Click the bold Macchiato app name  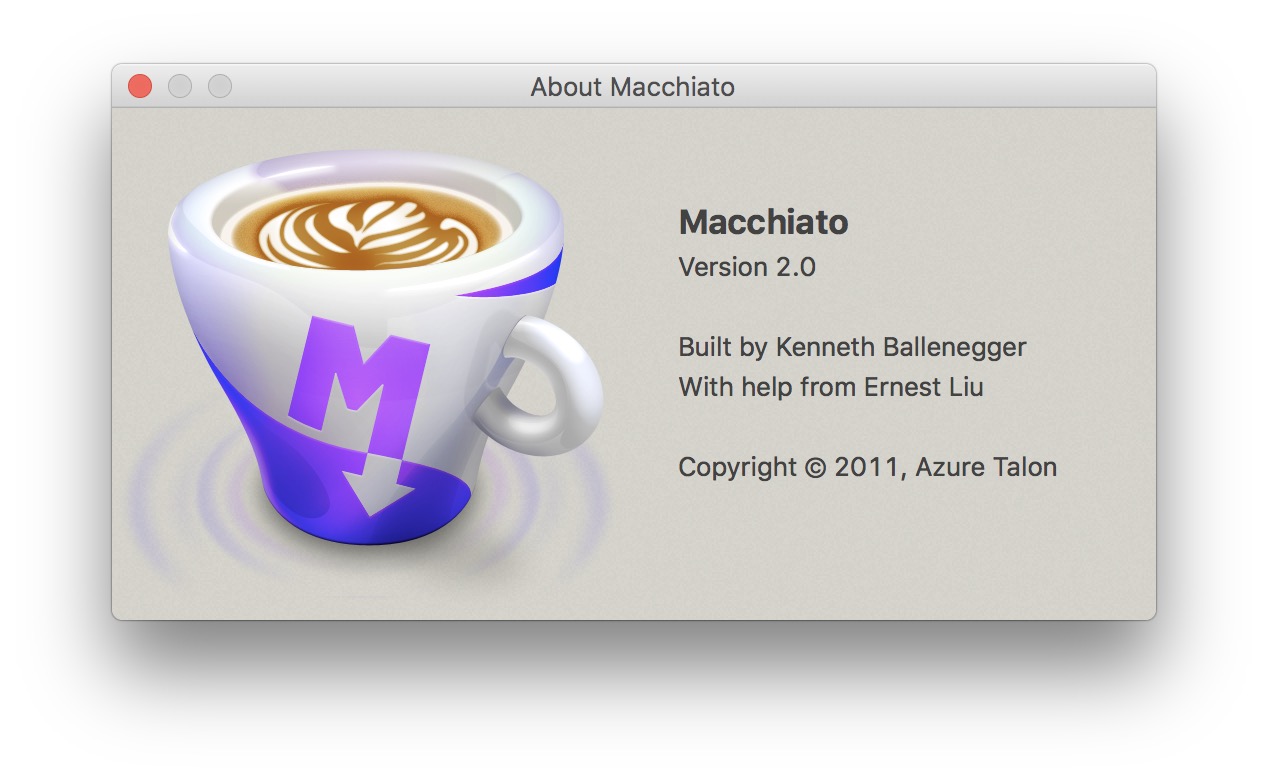click(763, 222)
